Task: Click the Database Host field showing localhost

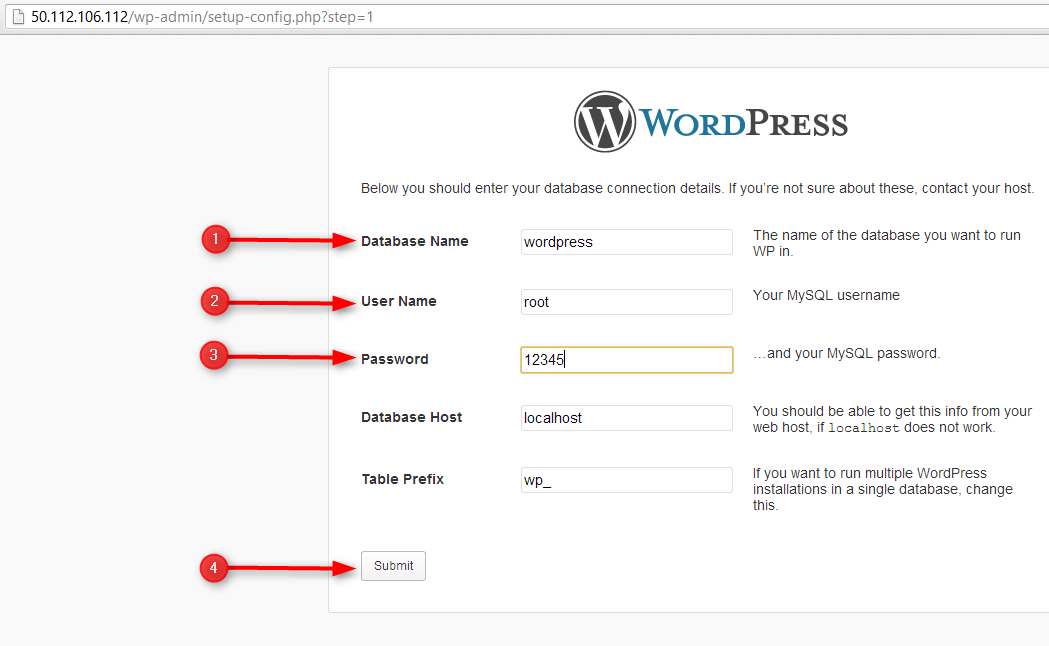Action: [x=627, y=418]
